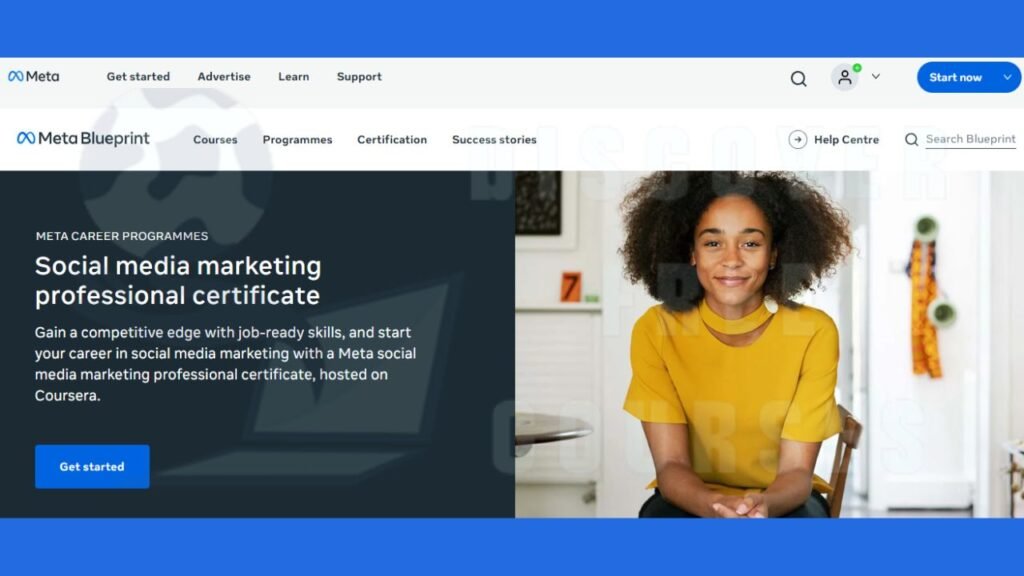Click the Help Centre arrow icon
This screenshot has width=1024, height=576.
797,139
